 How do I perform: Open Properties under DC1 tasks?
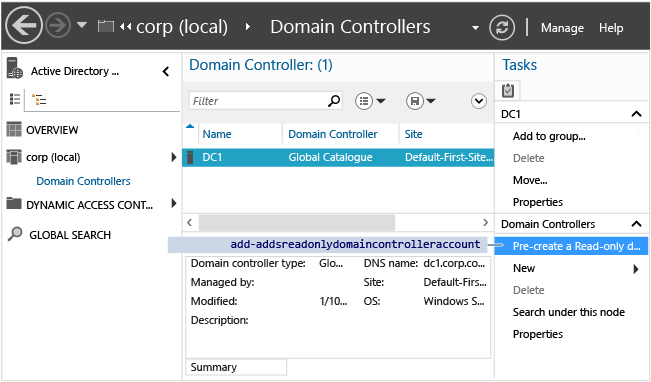[538, 202]
